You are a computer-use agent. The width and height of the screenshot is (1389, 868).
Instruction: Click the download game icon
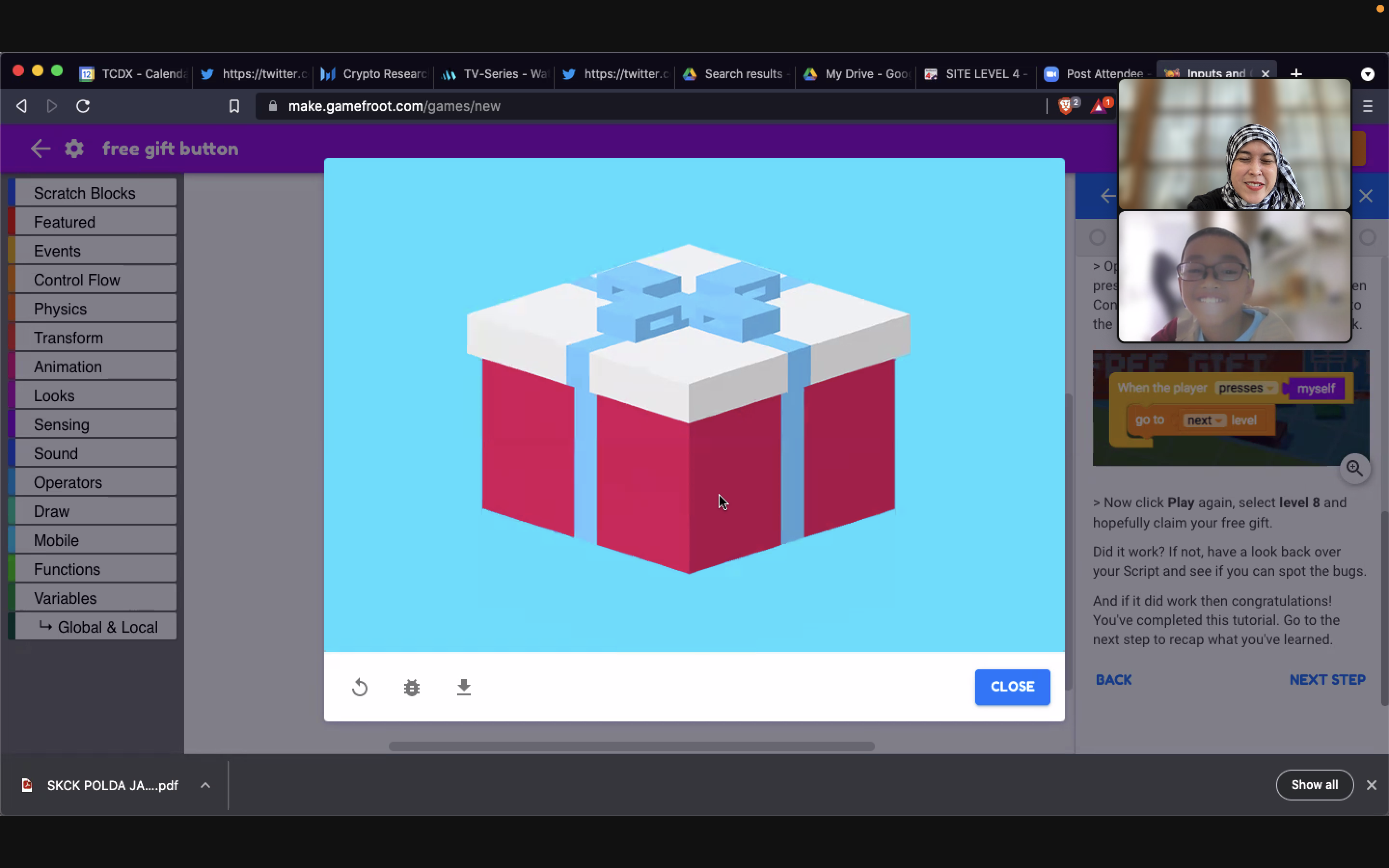click(464, 687)
